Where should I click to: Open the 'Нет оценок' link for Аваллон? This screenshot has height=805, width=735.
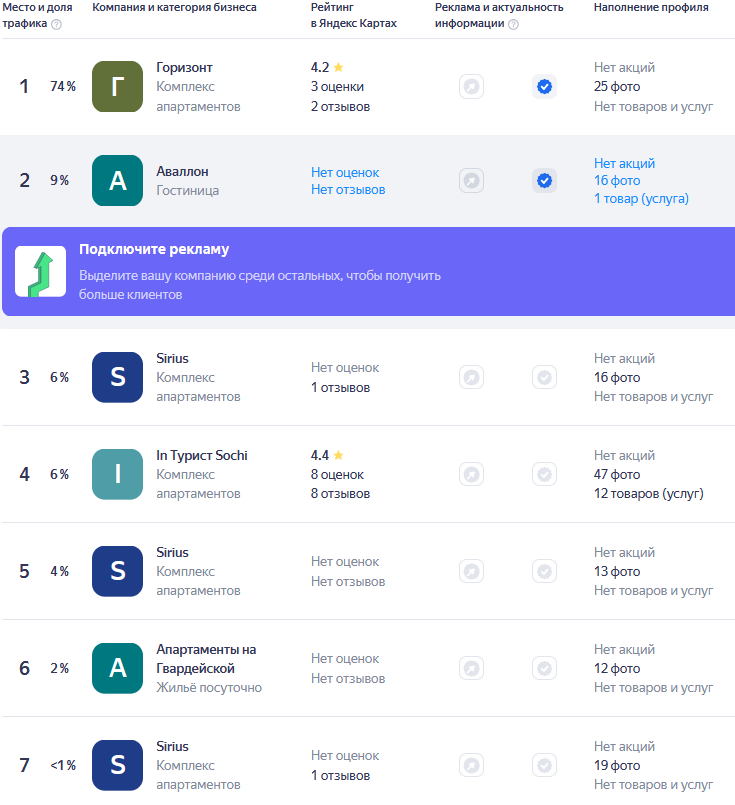pyautogui.click(x=345, y=172)
